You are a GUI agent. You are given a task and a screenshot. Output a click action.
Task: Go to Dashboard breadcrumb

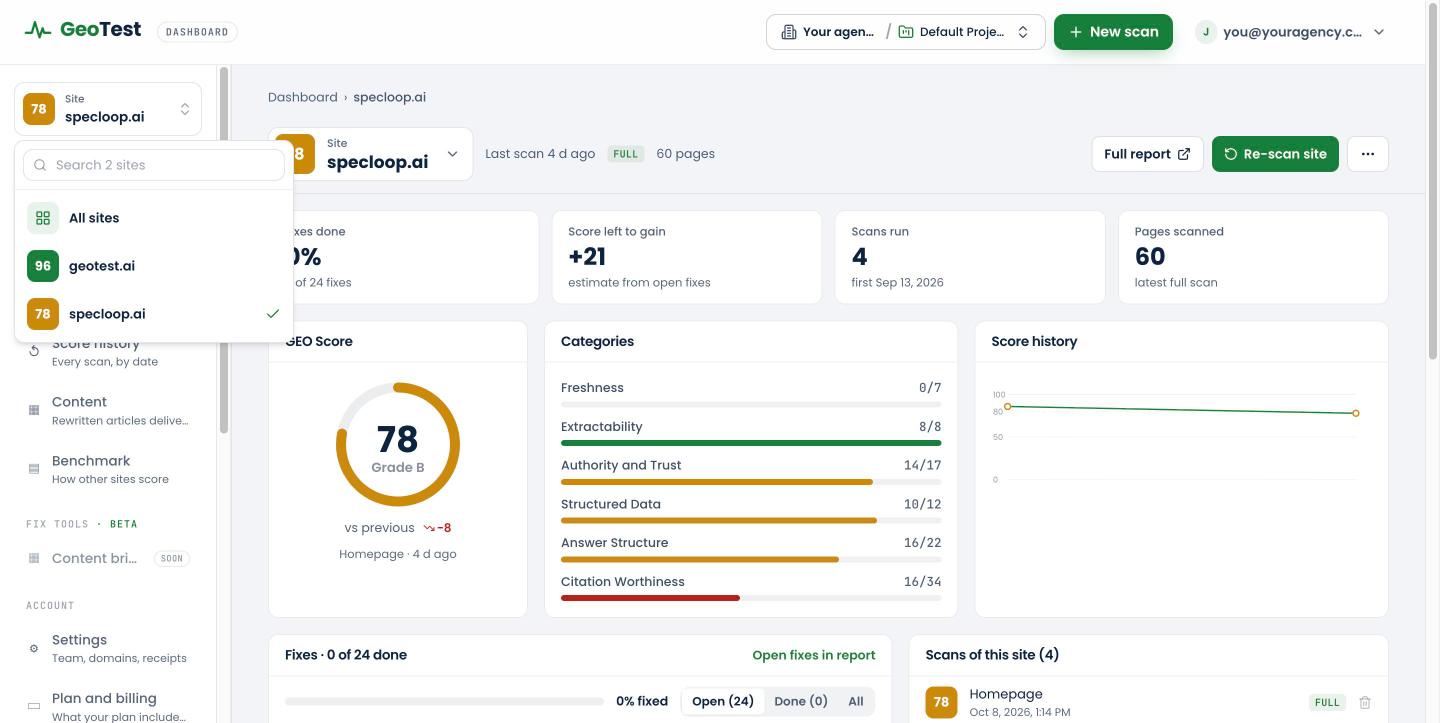pos(303,97)
